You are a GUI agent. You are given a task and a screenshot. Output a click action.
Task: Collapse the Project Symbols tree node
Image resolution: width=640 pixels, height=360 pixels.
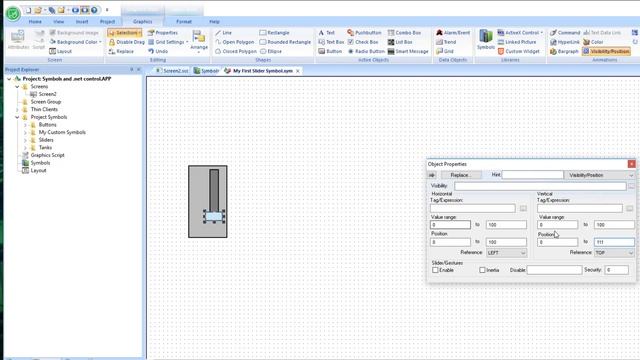[x=17, y=117]
